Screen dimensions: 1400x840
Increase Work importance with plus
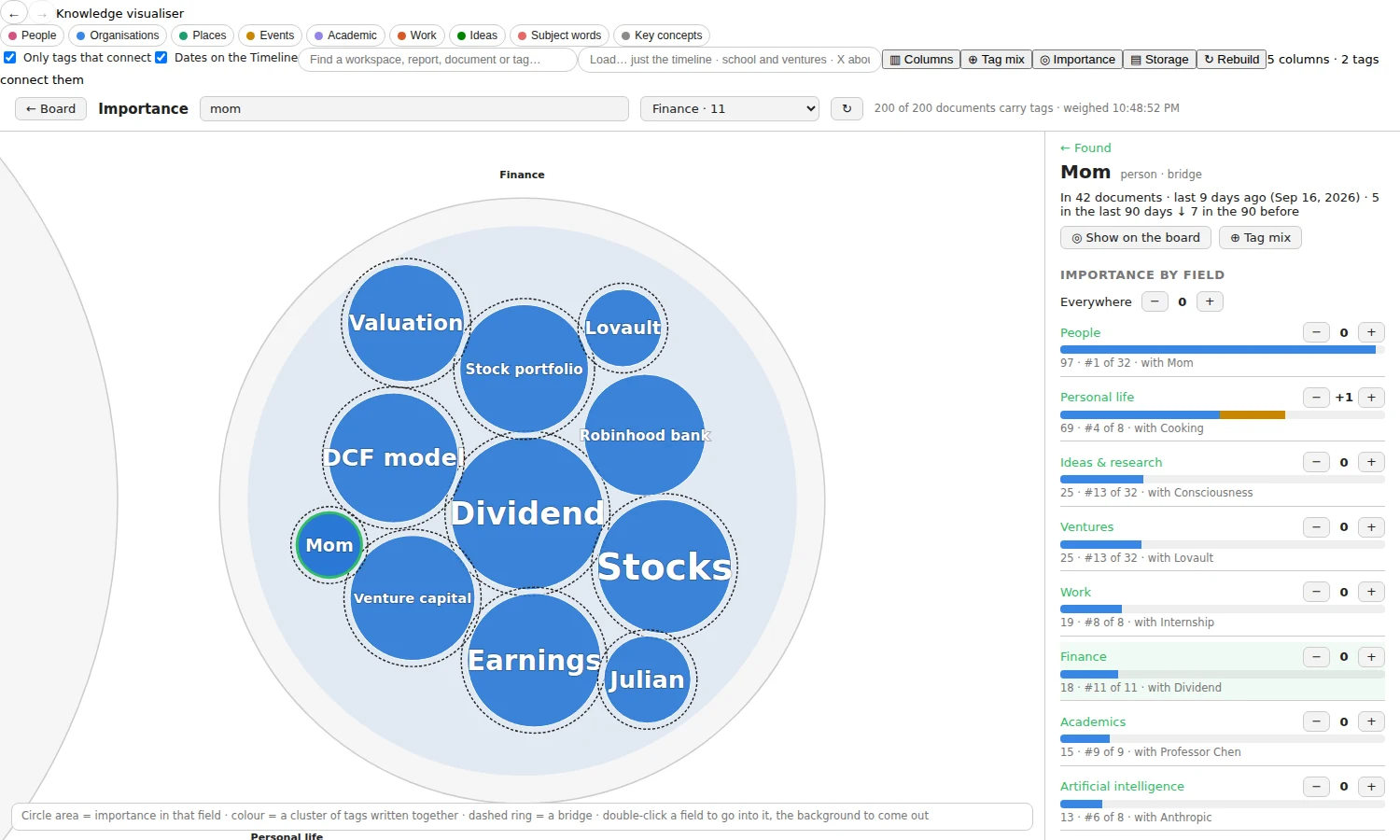coord(1371,592)
